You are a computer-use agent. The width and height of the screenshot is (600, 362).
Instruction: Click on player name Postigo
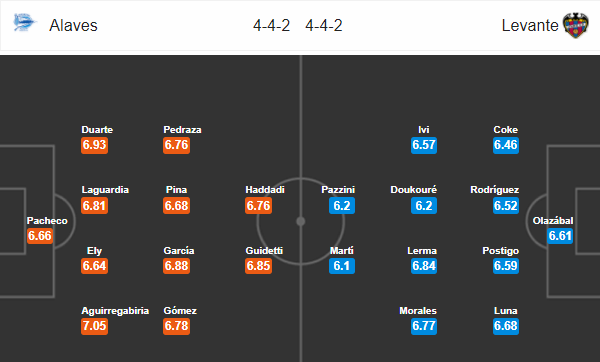click(501, 251)
